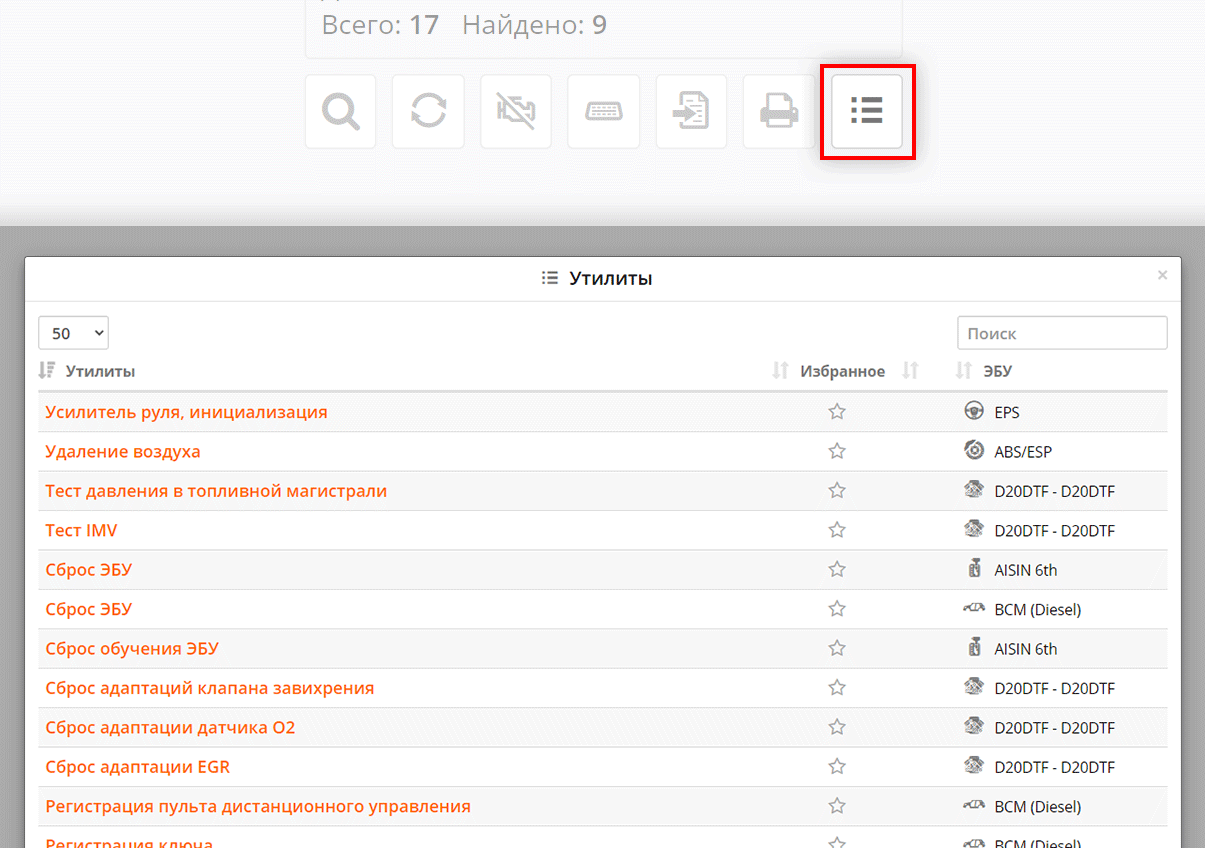Sort table by ЭБУ column header
The height and width of the screenshot is (848, 1205).
pyautogui.click(x=997, y=371)
